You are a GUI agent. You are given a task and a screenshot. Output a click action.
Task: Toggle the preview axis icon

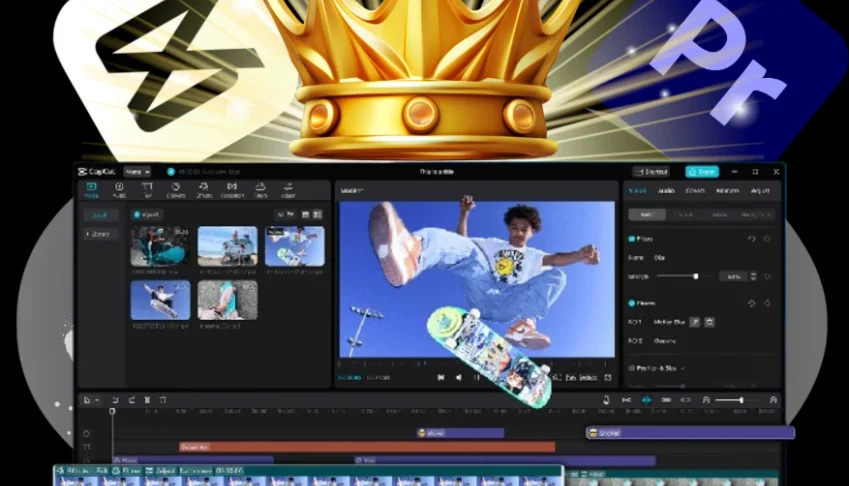(686, 400)
